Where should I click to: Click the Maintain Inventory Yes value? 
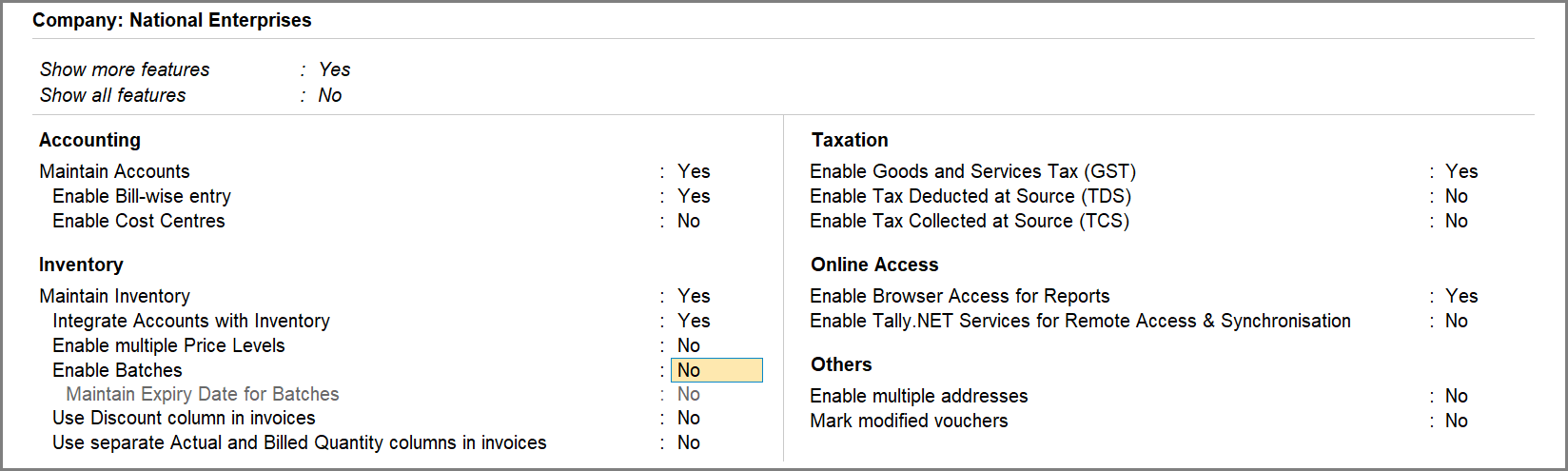(694, 296)
